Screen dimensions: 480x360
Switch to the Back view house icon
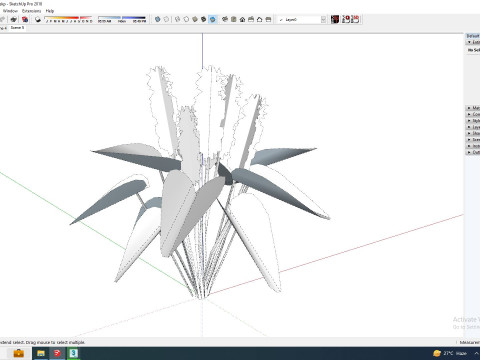[260, 19]
